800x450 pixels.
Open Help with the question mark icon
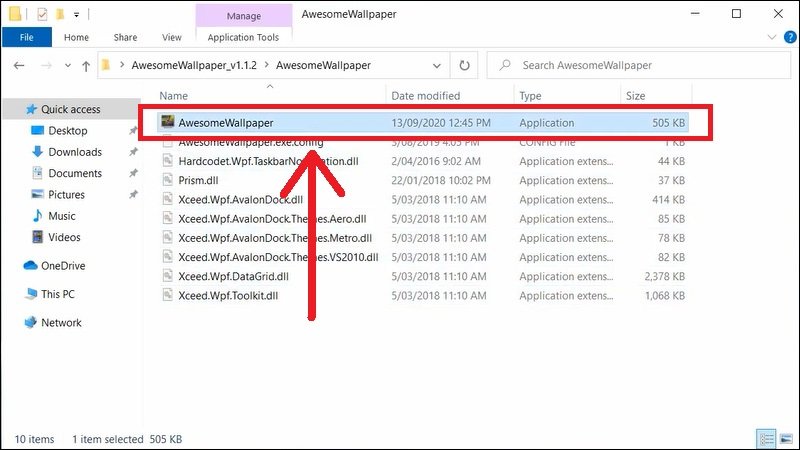click(785, 38)
